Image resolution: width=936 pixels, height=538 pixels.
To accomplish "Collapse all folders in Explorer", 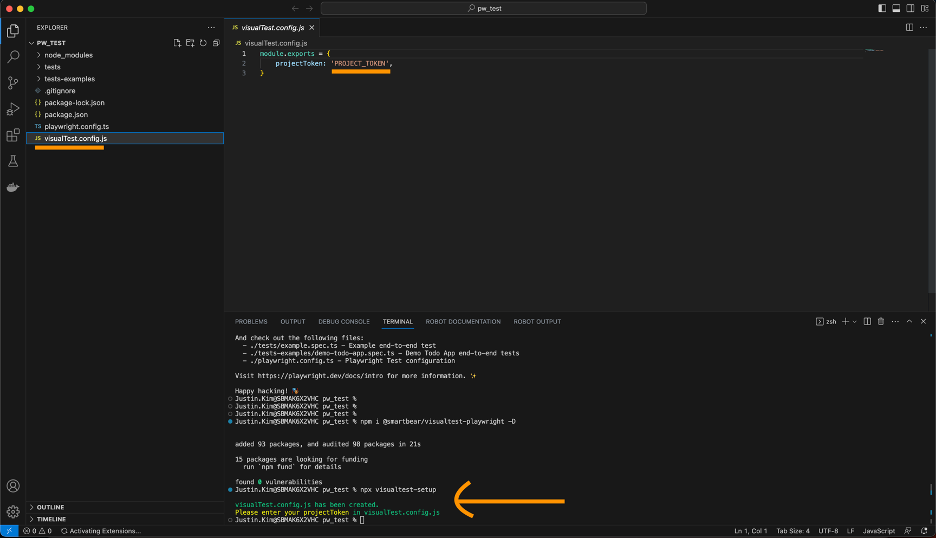I will (x=216, y=43).
